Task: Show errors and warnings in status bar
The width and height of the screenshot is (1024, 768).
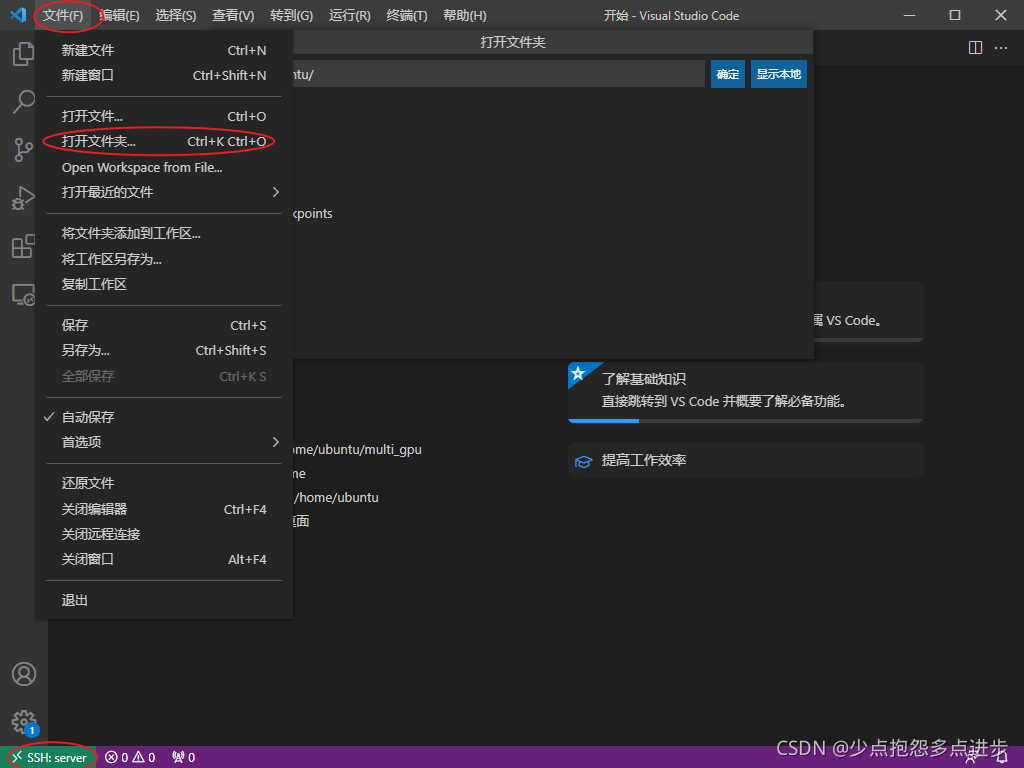Action: (130, 758)
